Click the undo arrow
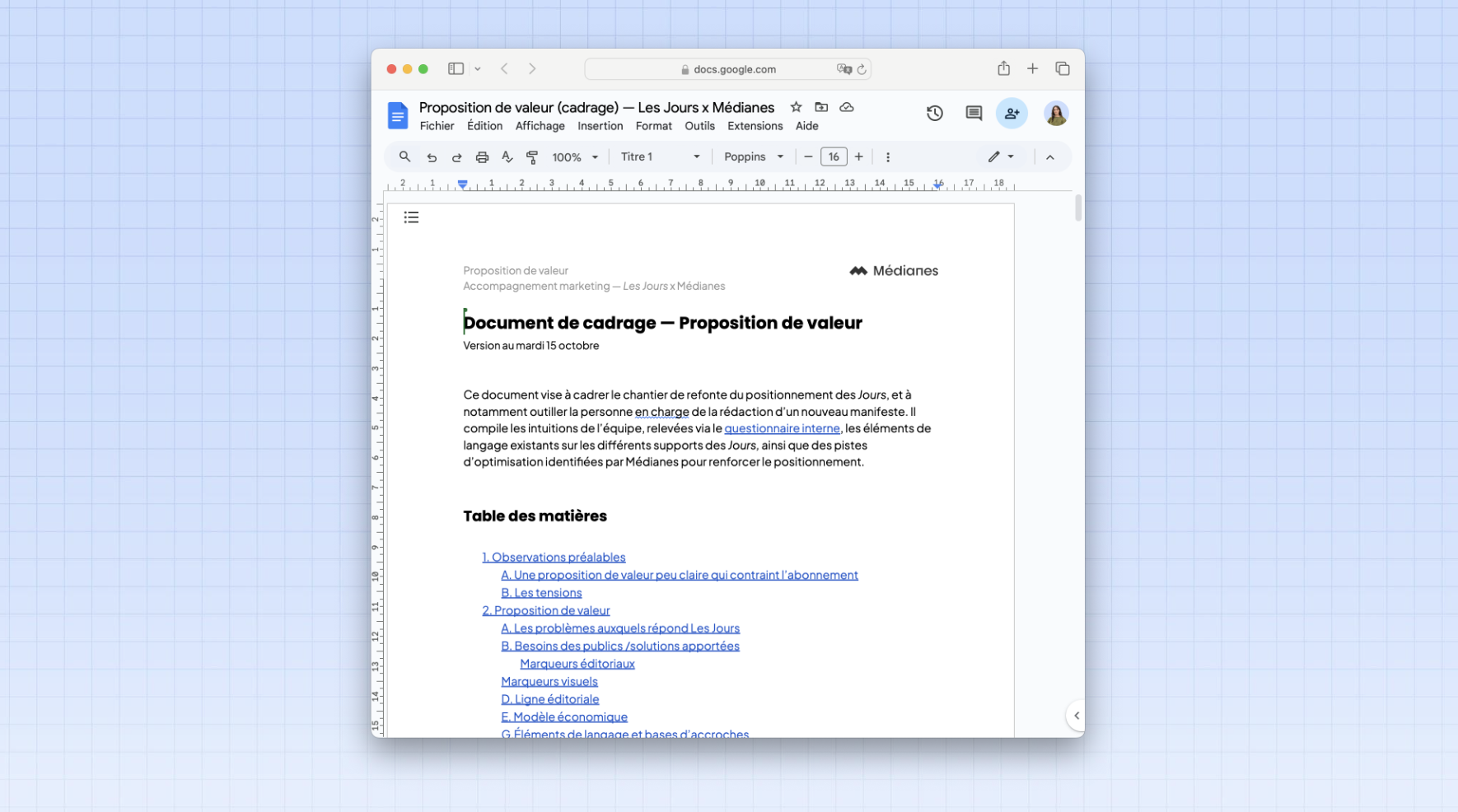 pyautogui.click(x=432, y=157)
